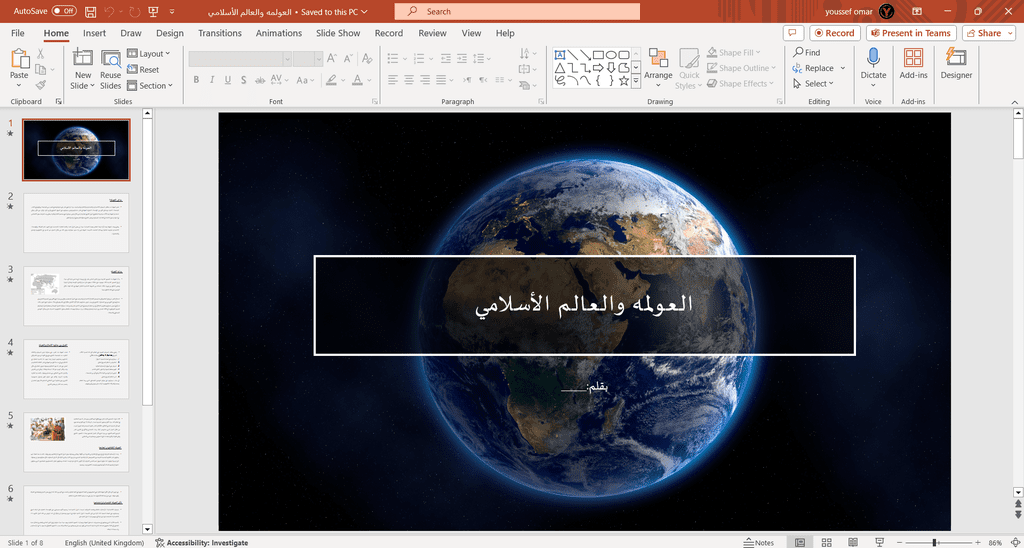Click Accessibility: Investigate in status bar
This screenshot has width=1024, height=548.
(x=202, y=543)
